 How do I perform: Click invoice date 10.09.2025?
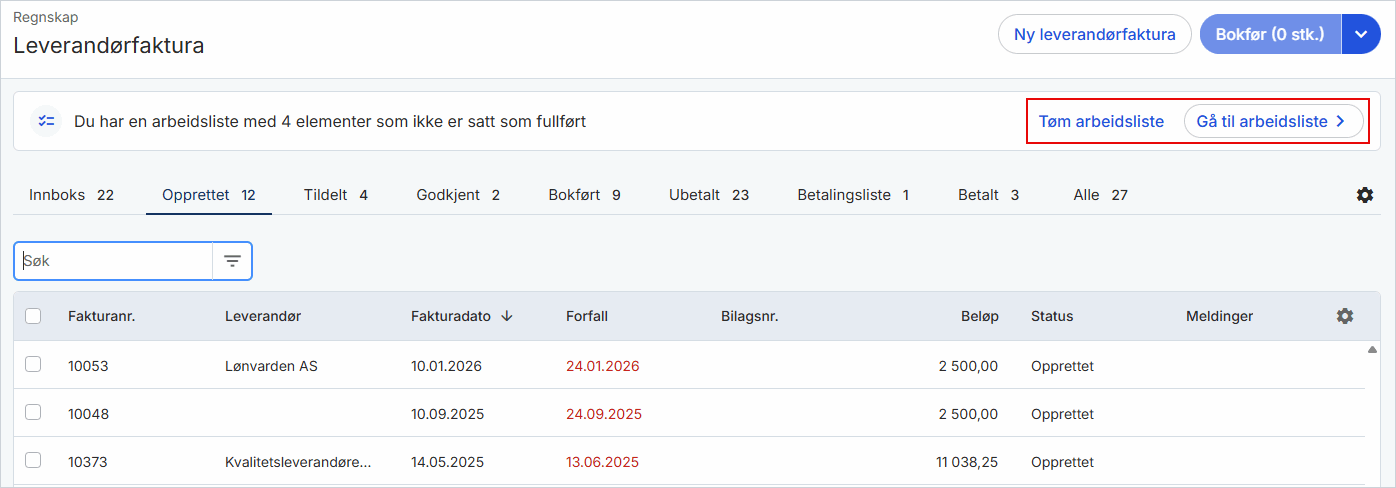pyautogui.click(x=448, y=414)
